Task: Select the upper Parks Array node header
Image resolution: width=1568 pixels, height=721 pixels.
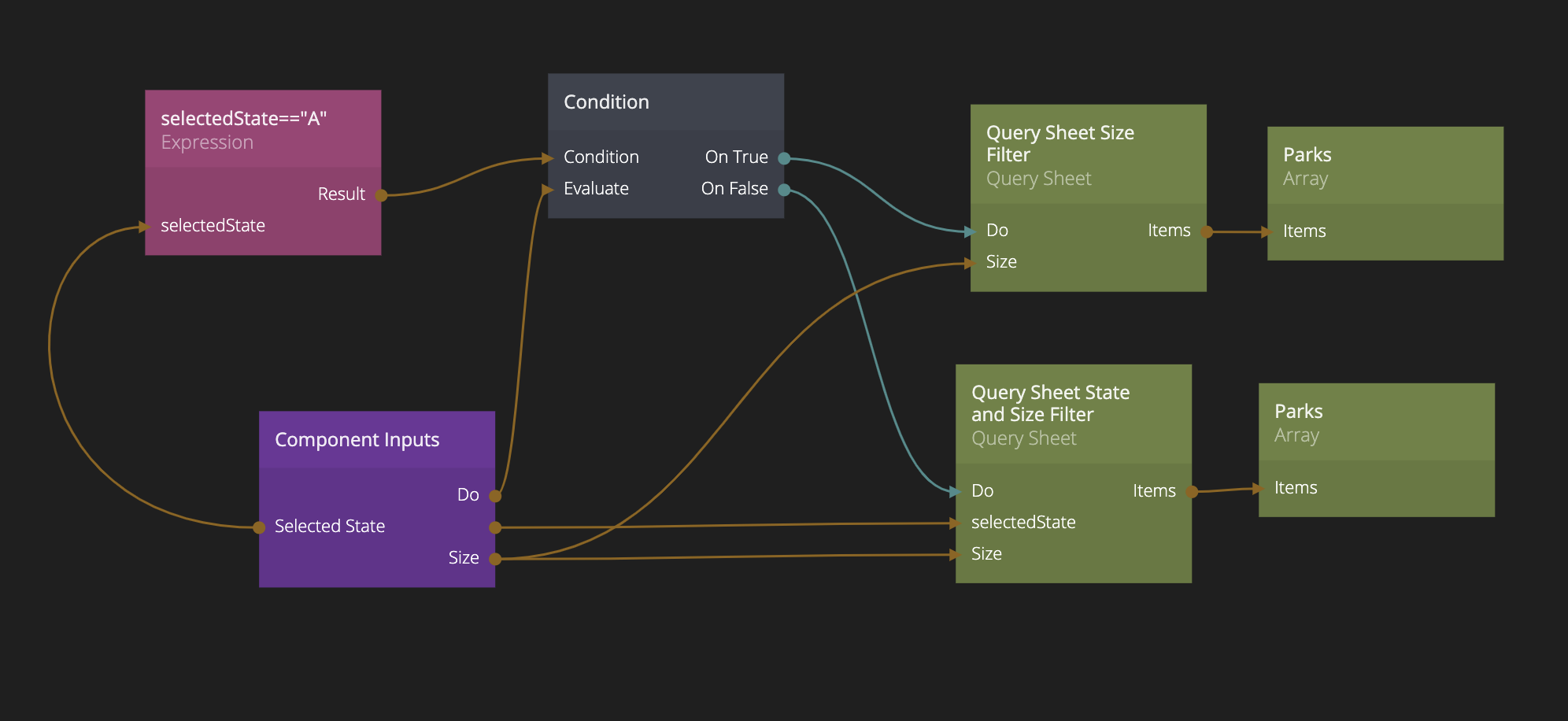Action: tap(1385, 165)
